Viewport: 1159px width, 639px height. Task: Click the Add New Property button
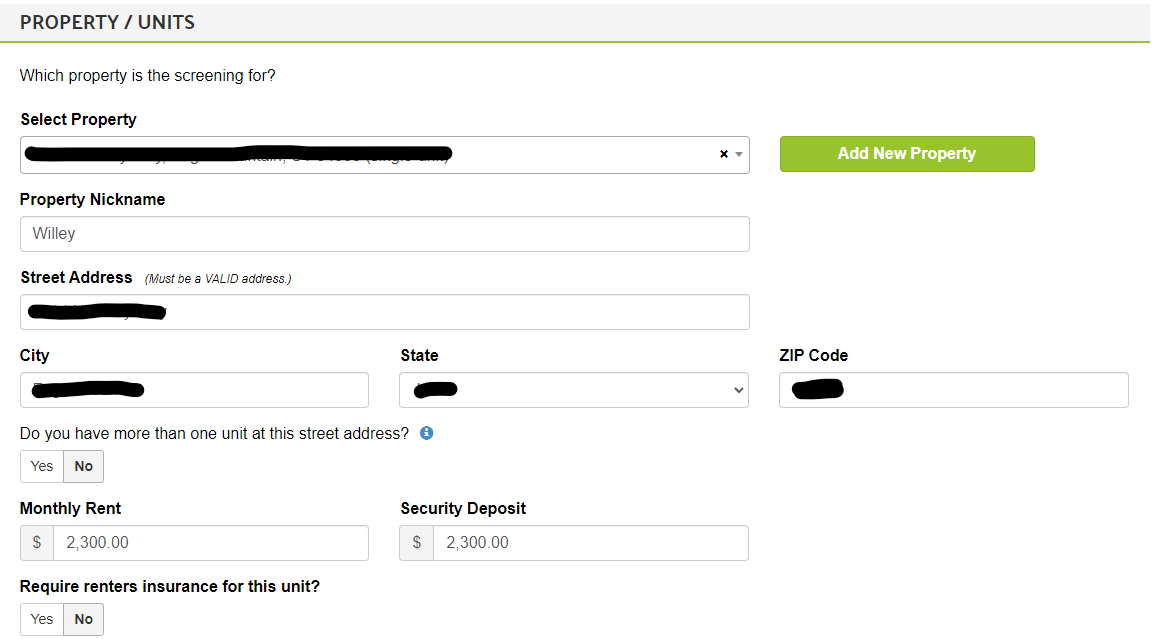point(906,154)
